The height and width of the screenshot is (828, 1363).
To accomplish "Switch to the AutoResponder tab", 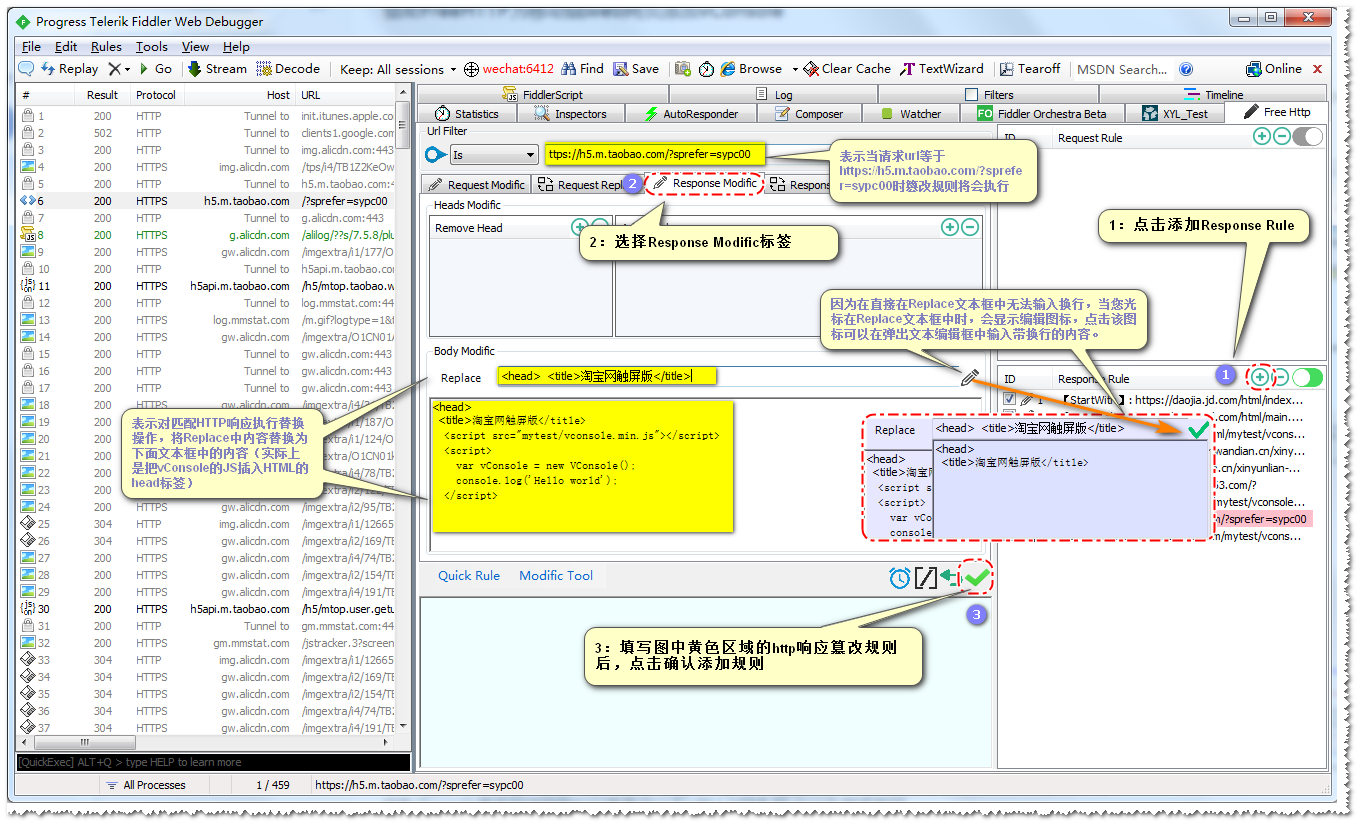I will click(691, 114).
